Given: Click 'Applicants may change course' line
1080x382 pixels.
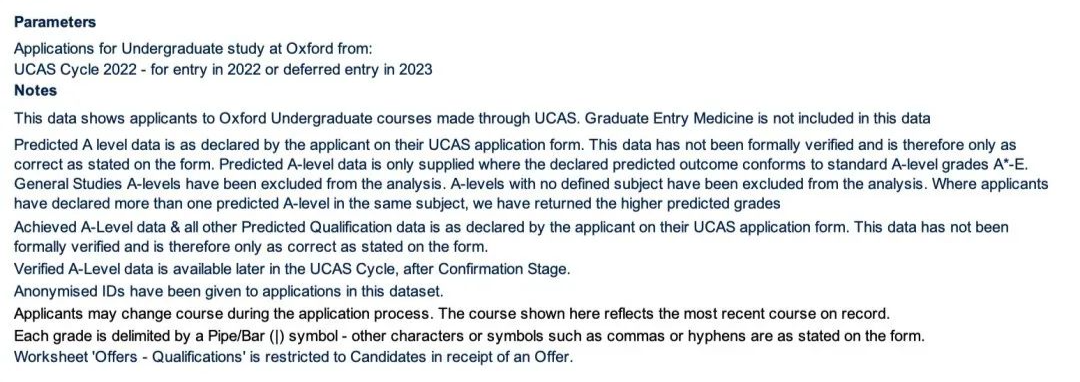Looking at the screenshot, I should point(452,314).
